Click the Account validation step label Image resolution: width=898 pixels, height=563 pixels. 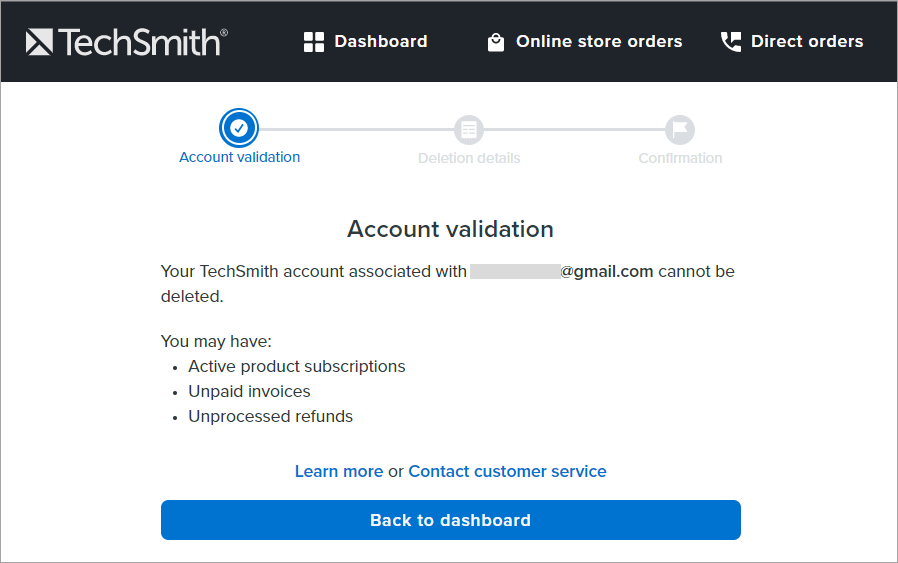(x=239, y=157)
